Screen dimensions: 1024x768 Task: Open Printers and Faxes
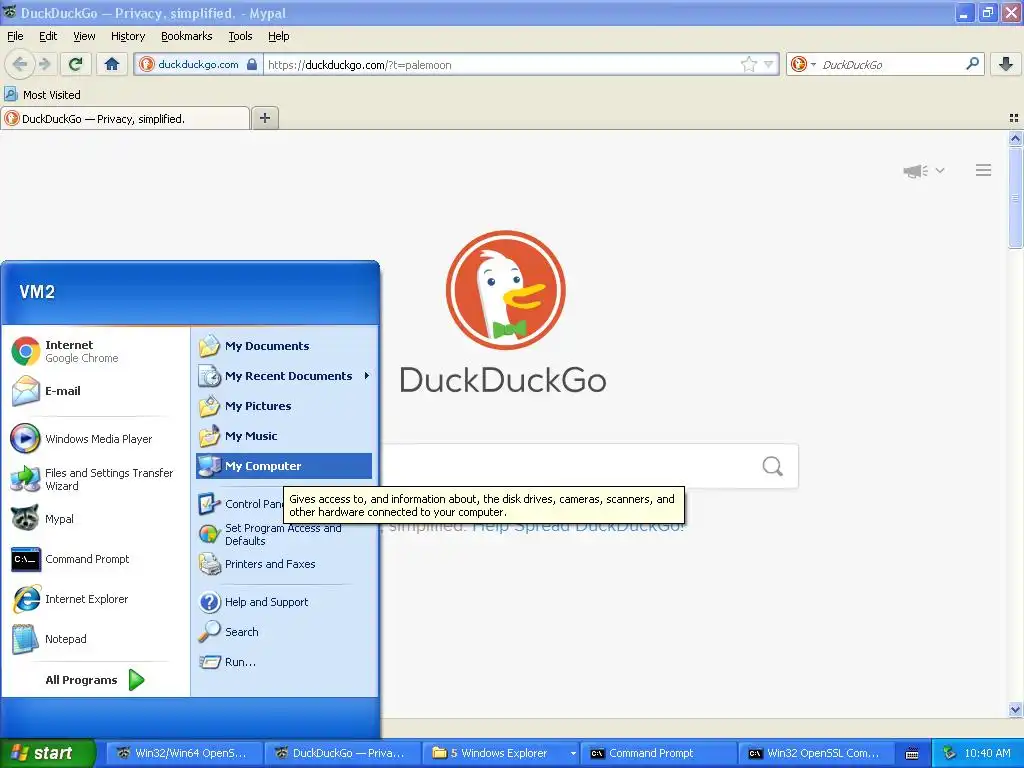coord(284,564)
